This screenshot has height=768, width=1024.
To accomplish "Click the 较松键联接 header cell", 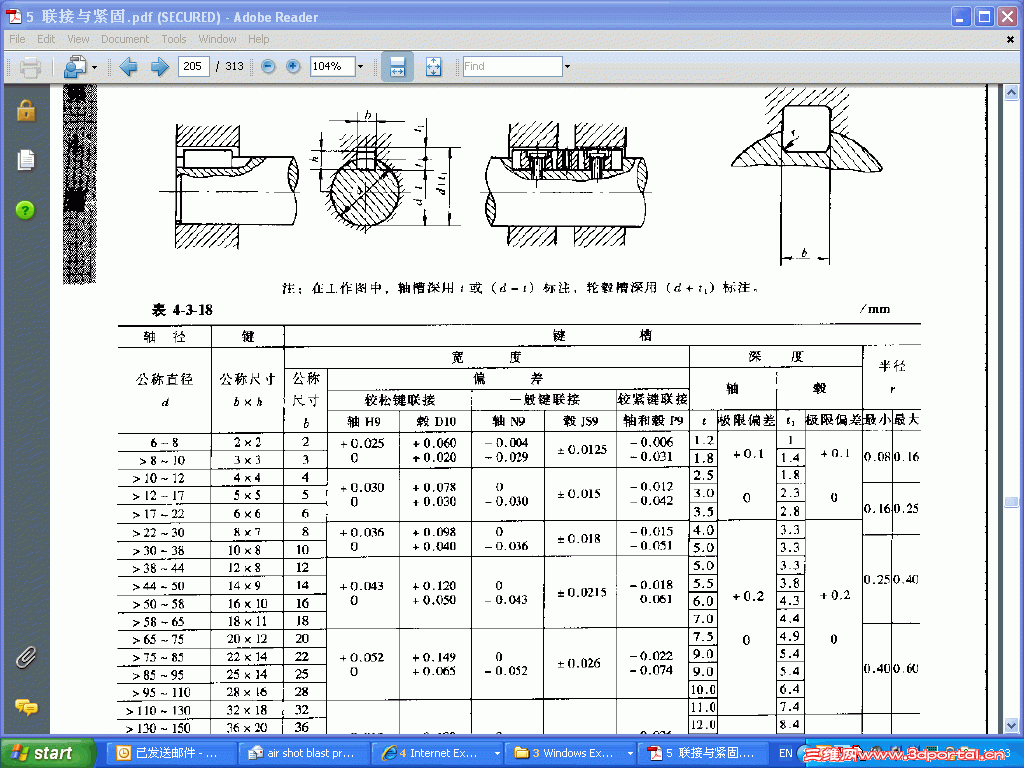I will (x=400, y=400).
